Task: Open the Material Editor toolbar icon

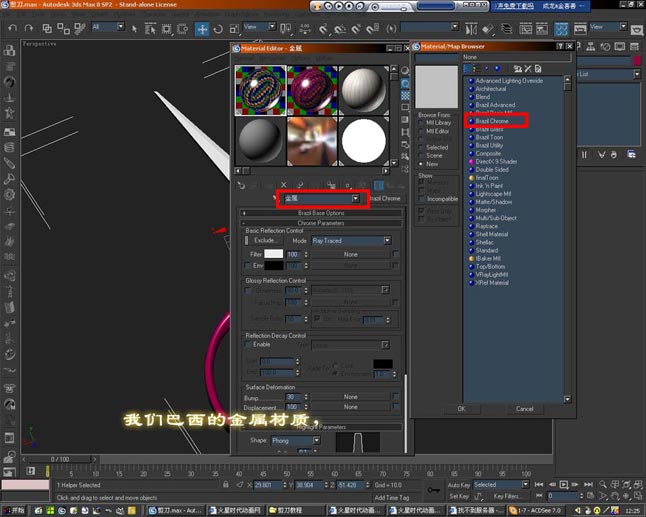Action: coord(561,29)
